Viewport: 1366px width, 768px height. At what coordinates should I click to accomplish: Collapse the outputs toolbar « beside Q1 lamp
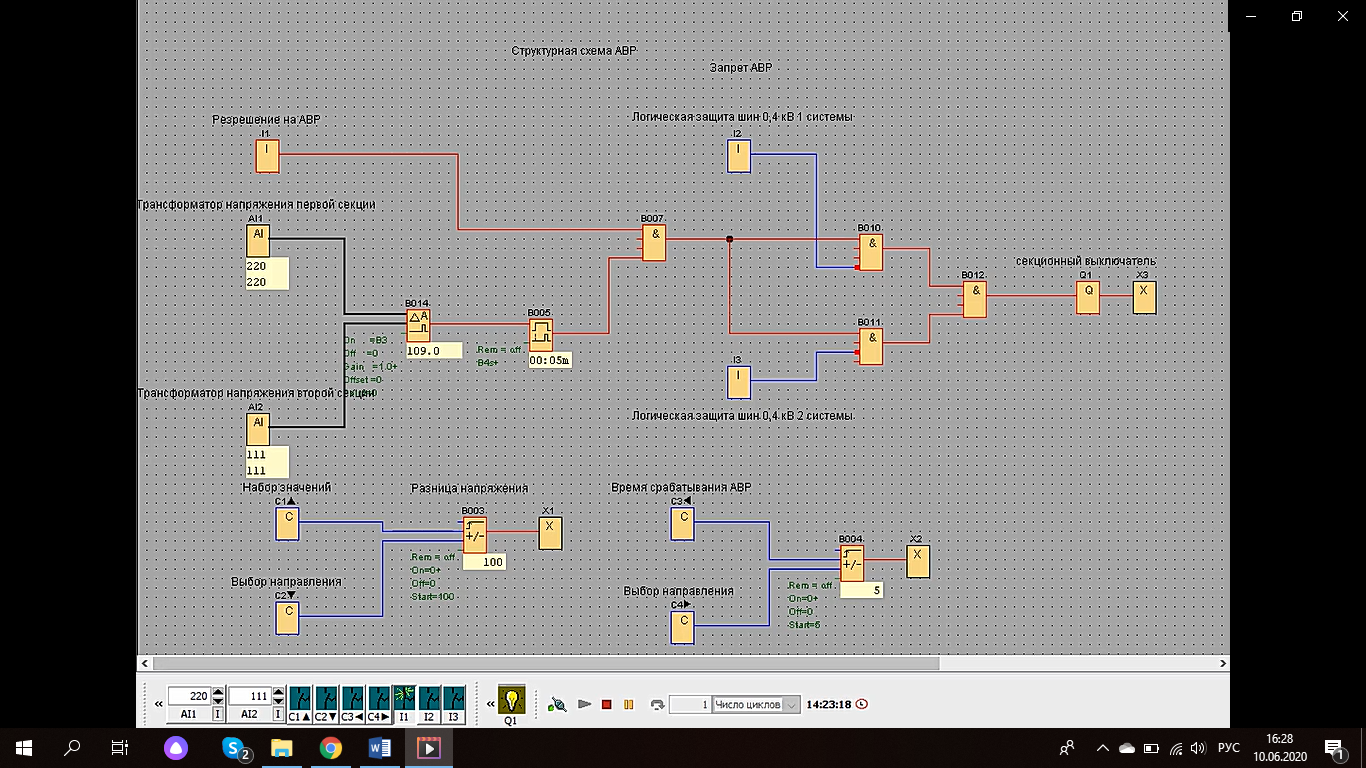pyautogui.click(x=489, y=704)
